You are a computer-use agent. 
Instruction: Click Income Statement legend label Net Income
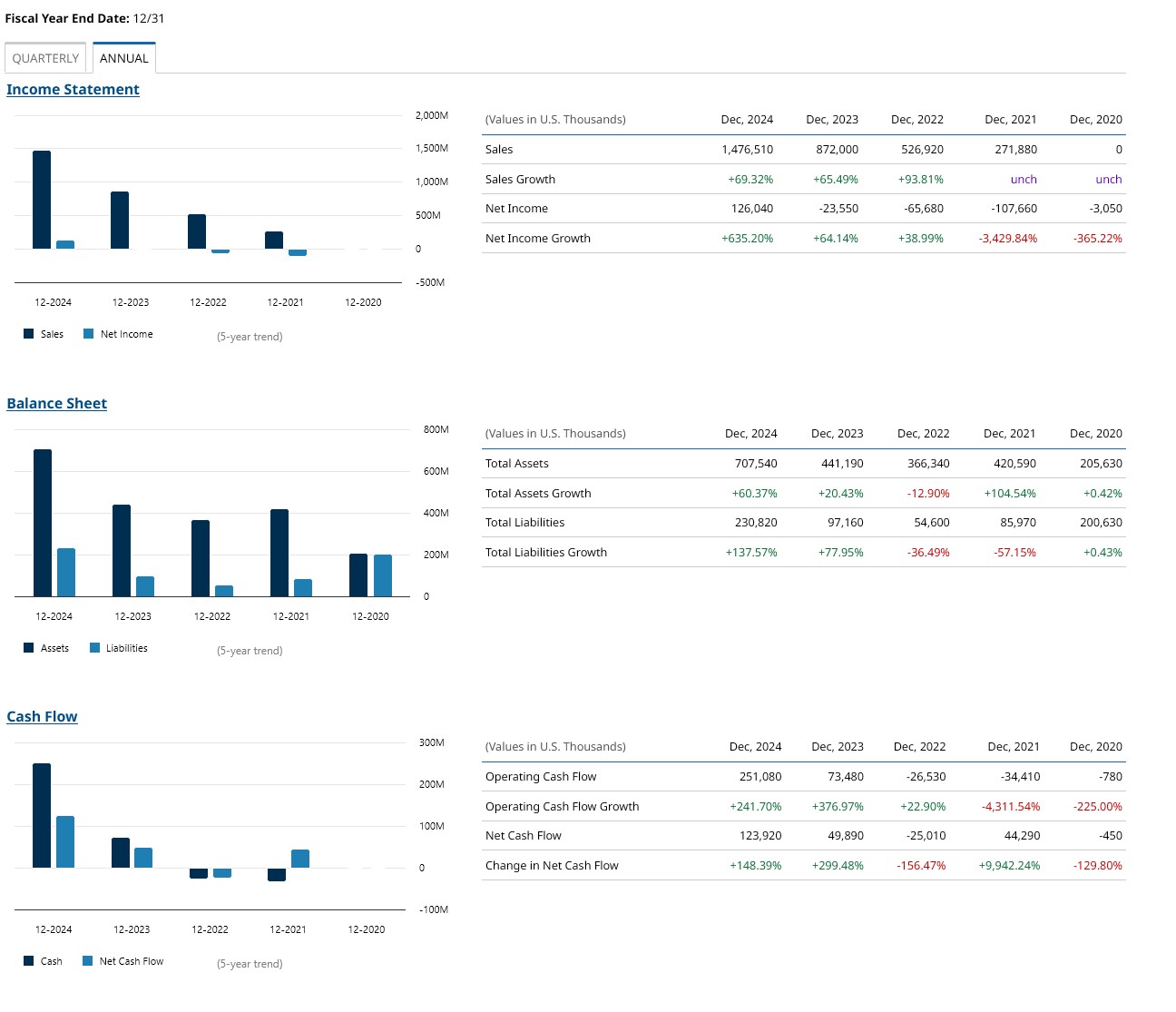click(x=127, y=334)
